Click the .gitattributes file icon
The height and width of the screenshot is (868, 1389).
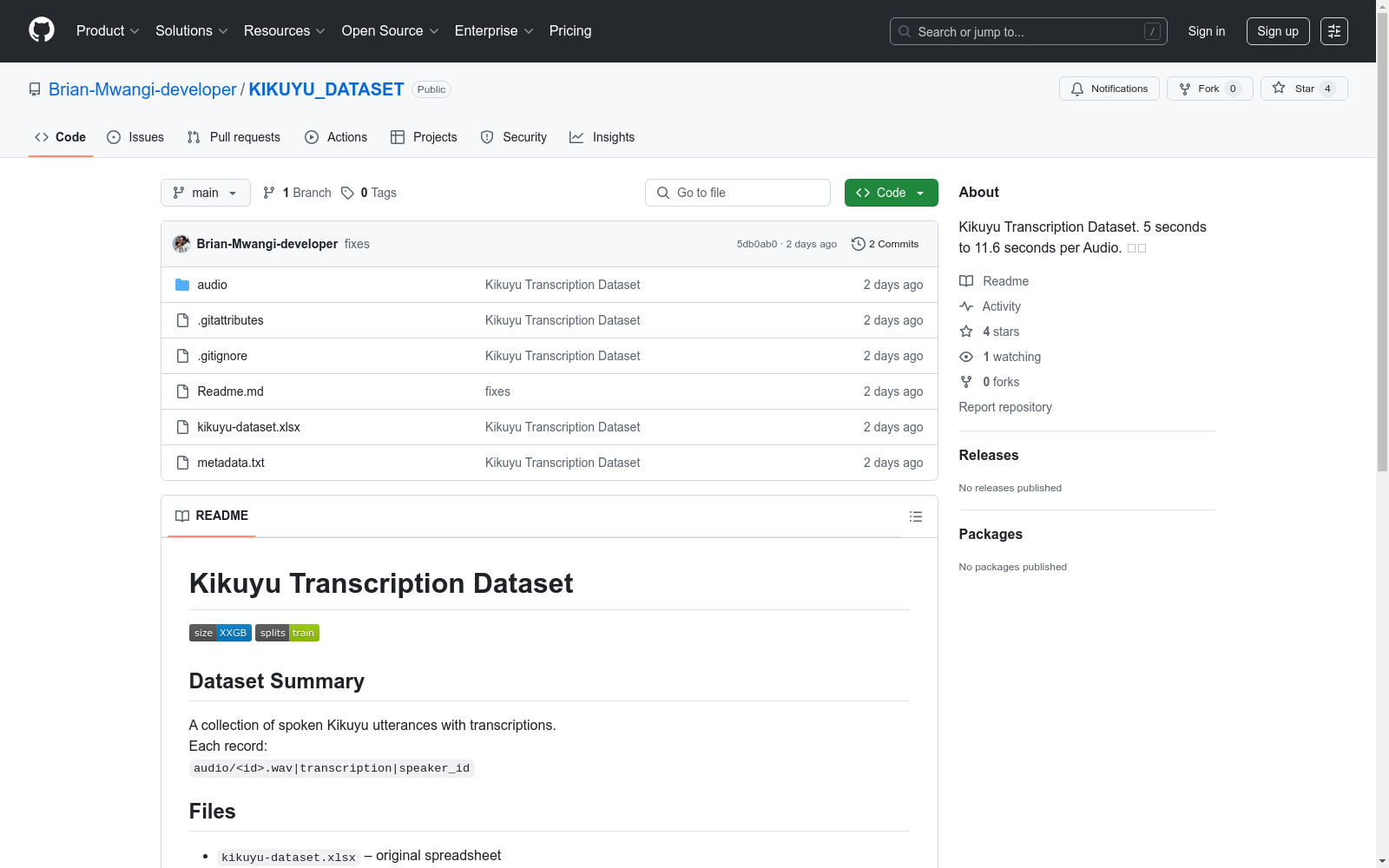[x=182, y=320]
